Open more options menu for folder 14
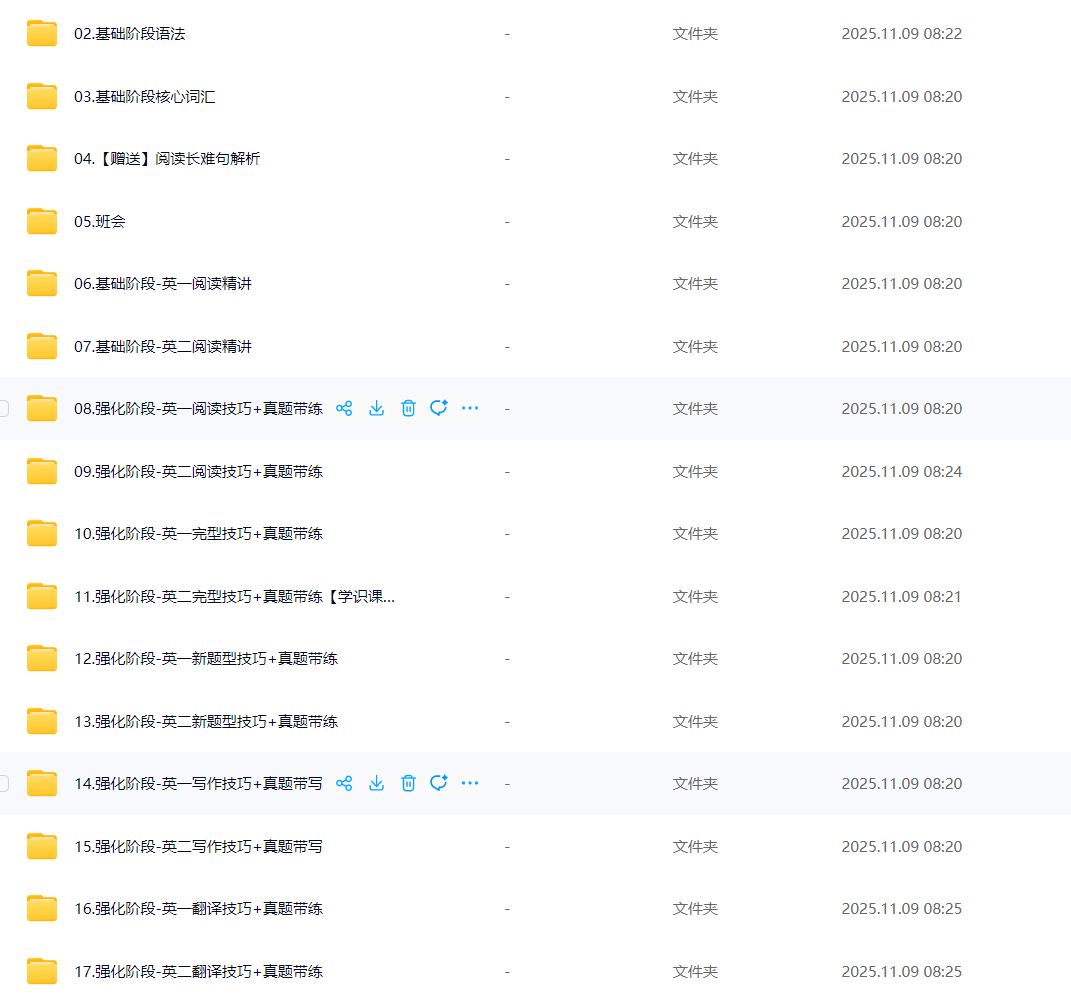1071x997 pixels. click(470, 783)
